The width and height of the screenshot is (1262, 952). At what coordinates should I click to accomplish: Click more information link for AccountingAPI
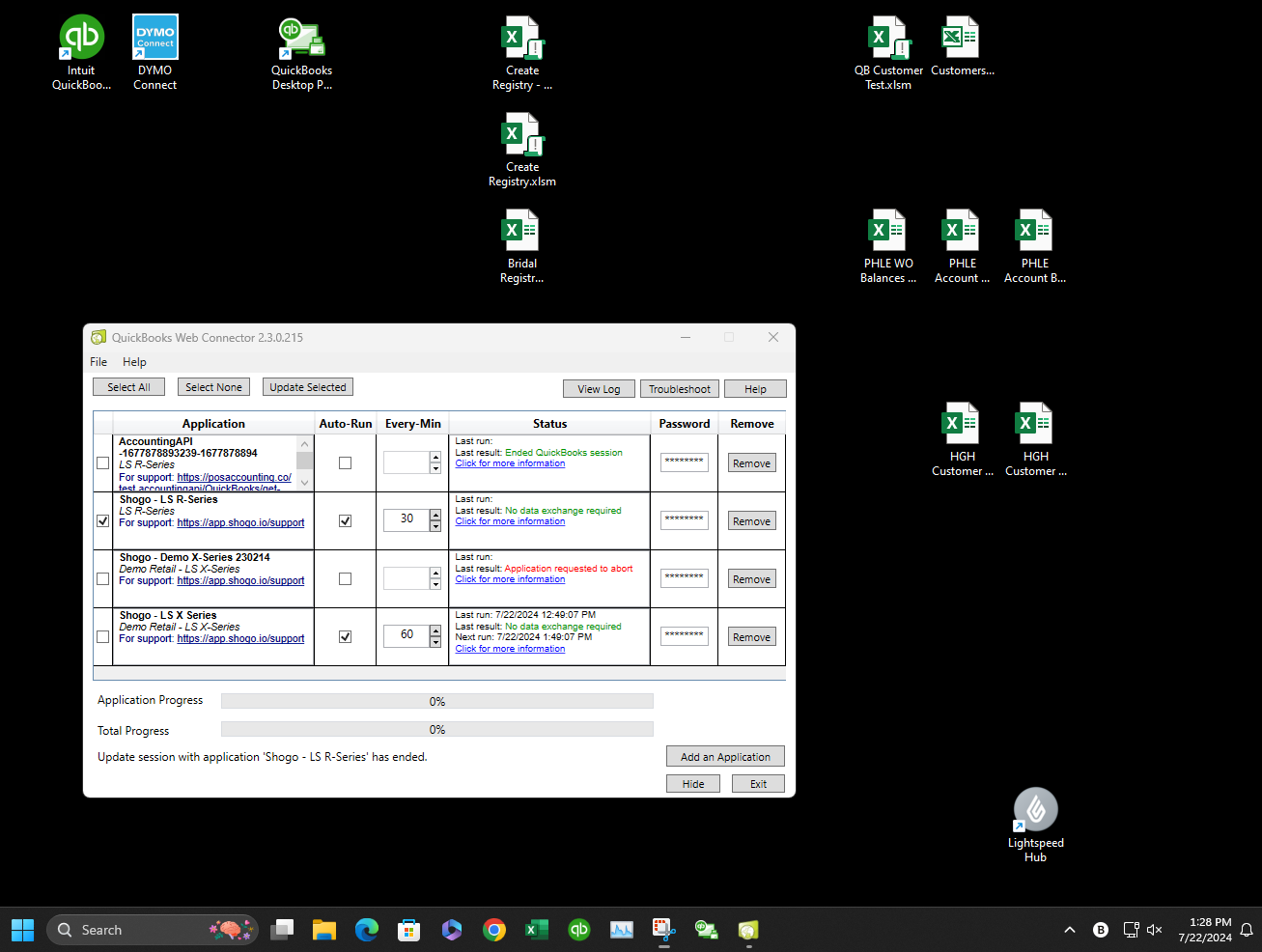pyautogui.click(x=510, y=463)
